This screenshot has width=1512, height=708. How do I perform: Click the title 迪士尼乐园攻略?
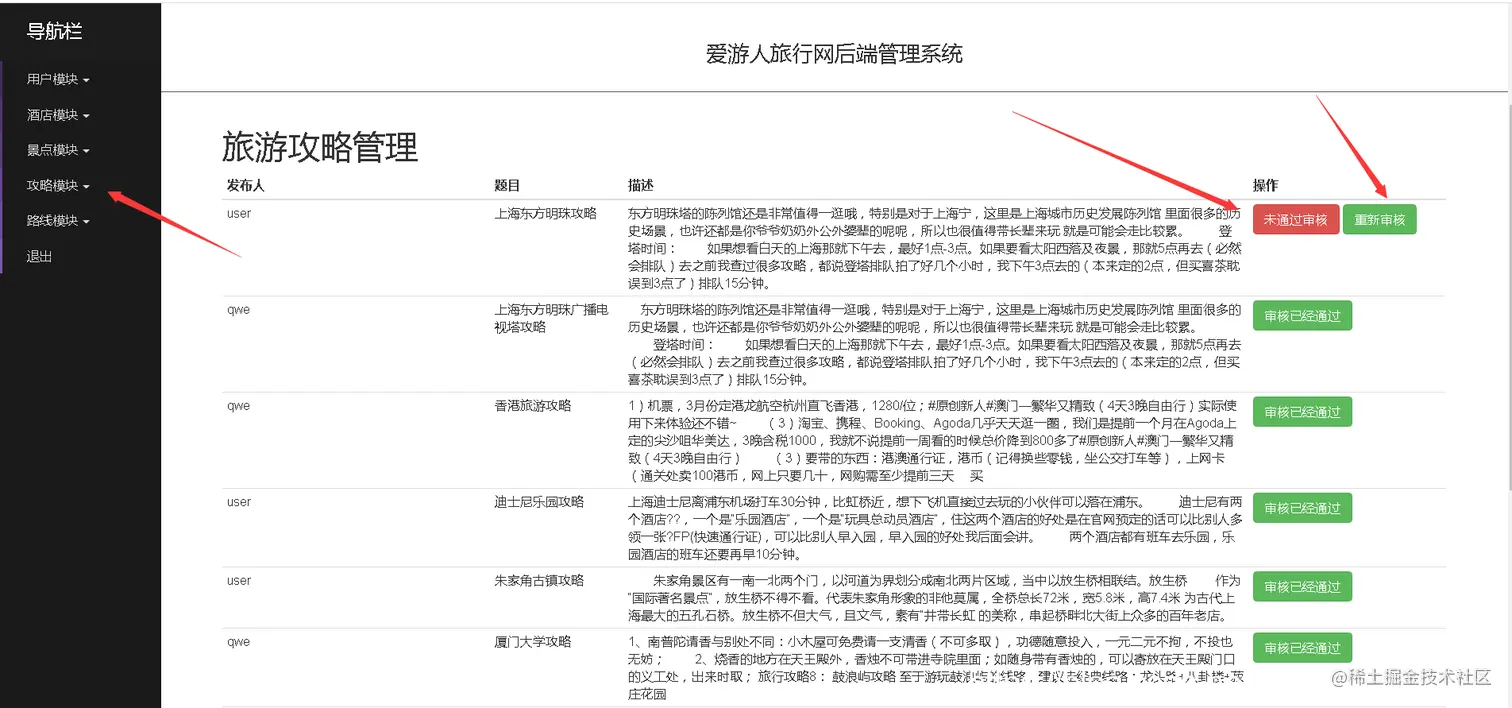pyautogui.click(x=539, y=502)
